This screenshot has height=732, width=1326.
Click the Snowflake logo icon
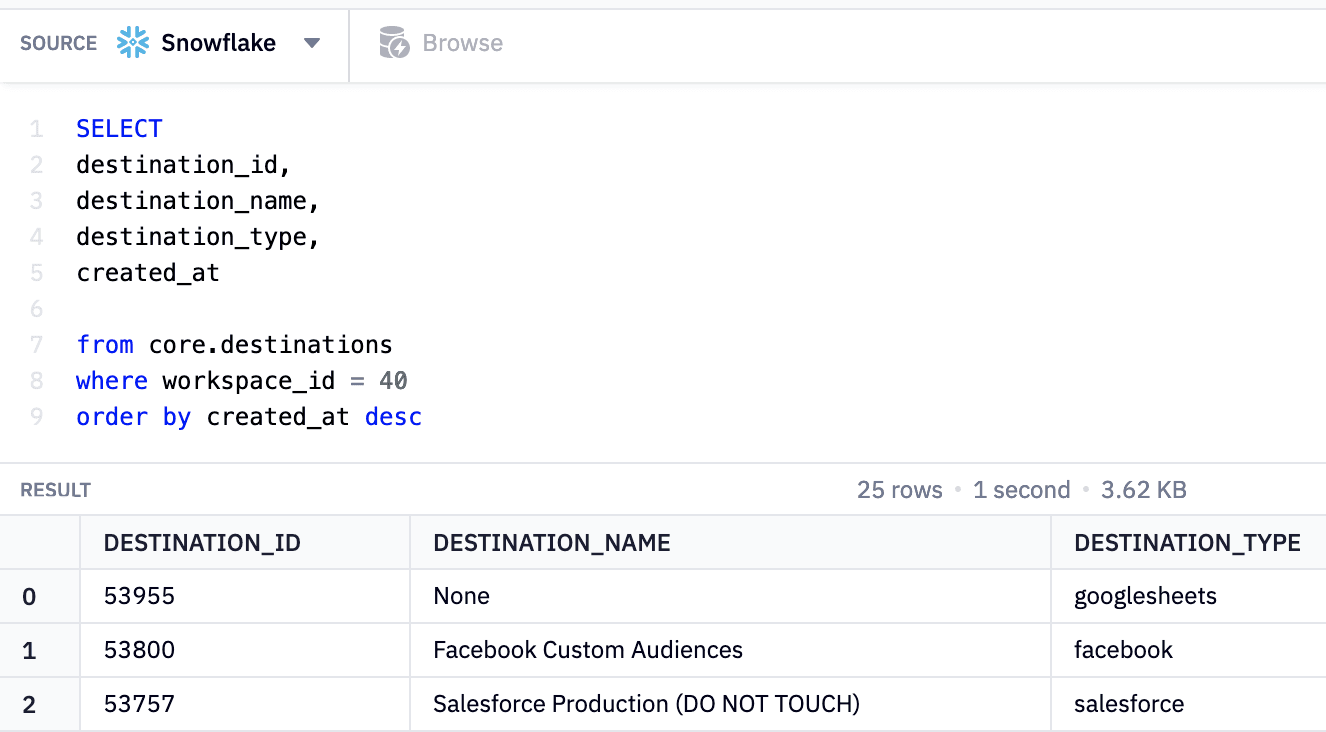133,43
